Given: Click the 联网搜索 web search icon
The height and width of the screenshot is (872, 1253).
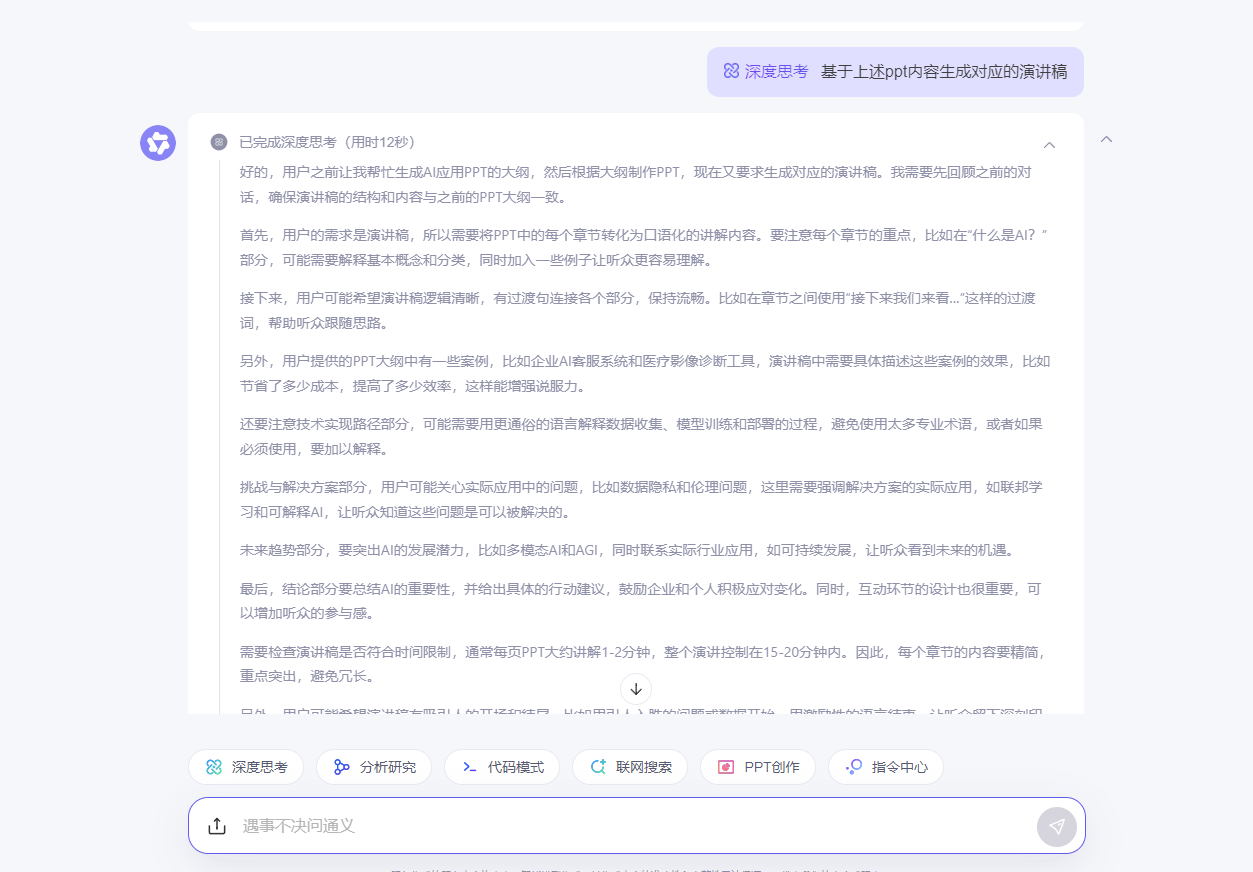Looking at the screenshot, I should 597,766.
